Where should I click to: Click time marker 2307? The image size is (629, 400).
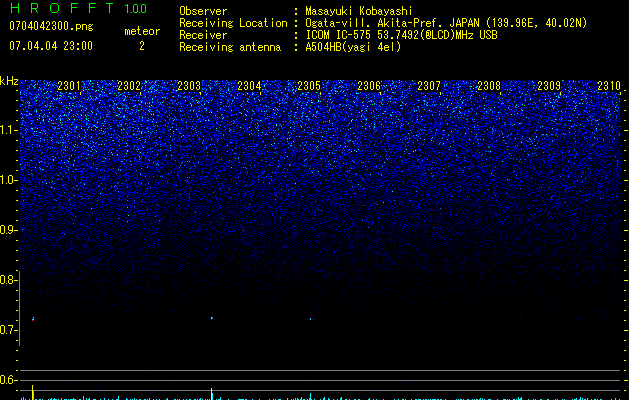coord(429,86)
